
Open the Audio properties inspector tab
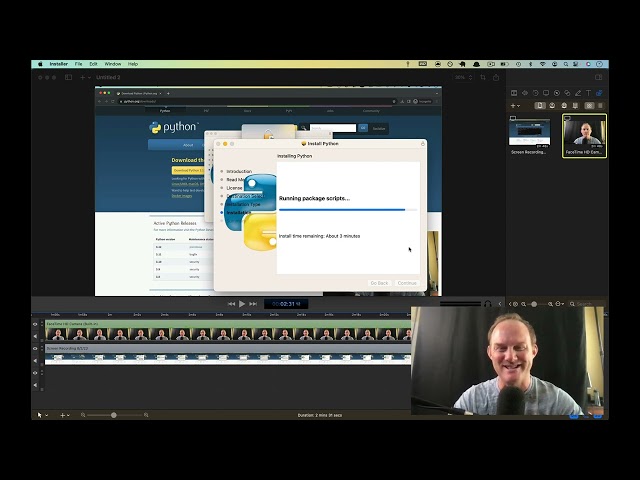(x=525, y=93)
